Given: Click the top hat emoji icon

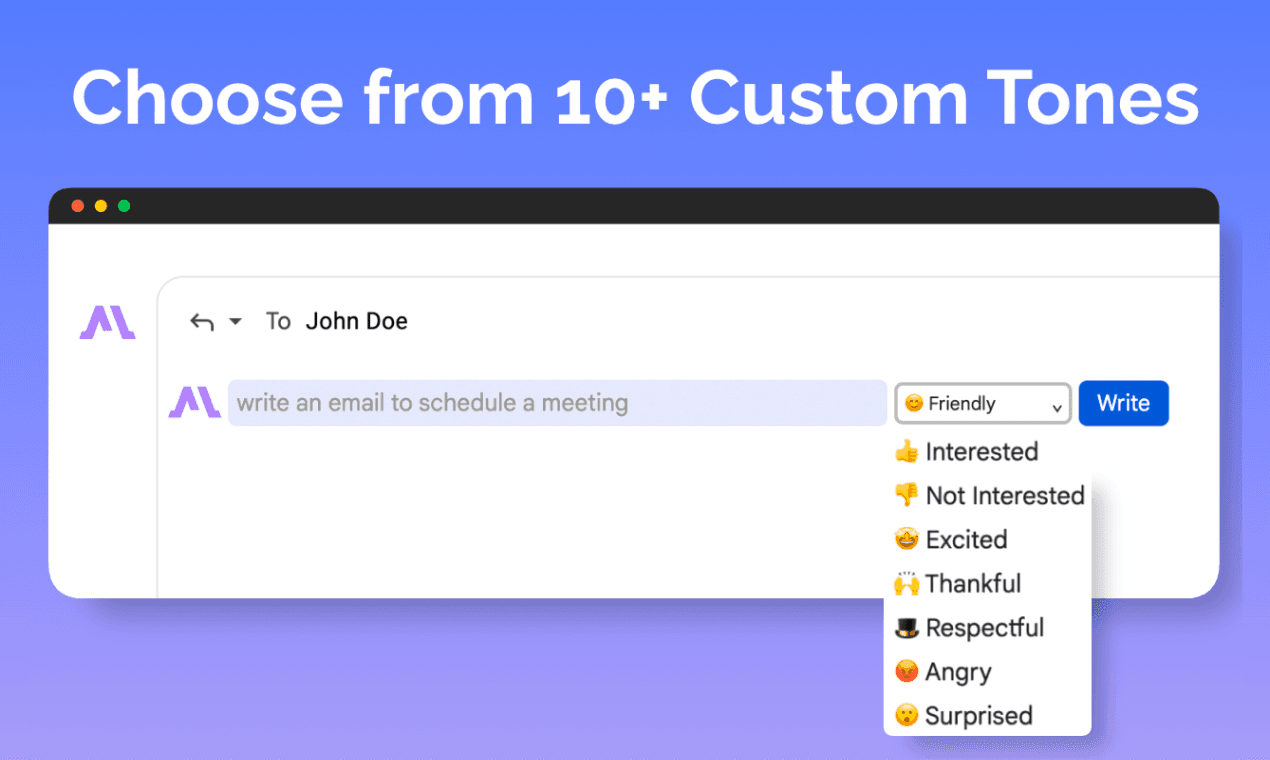Looking at the screenshot, I should (906, 628).
